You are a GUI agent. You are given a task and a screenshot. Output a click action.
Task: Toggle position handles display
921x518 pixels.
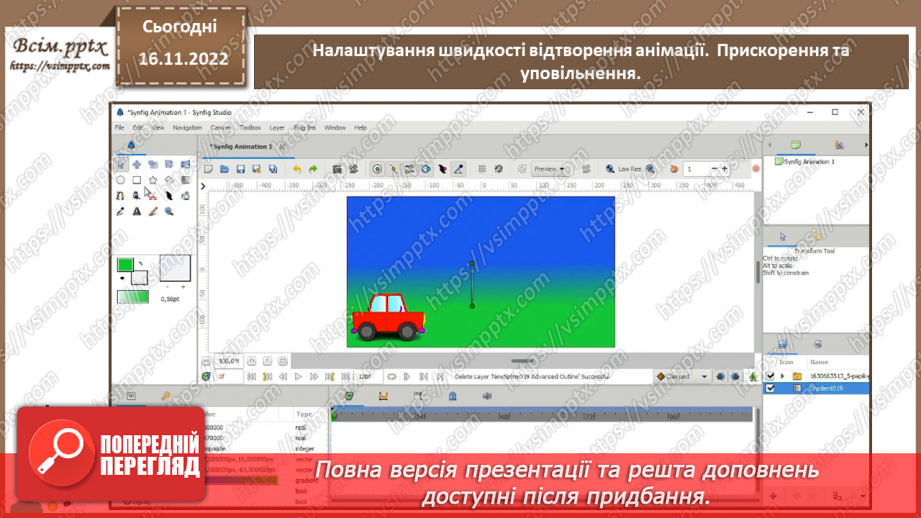(377, 169)
